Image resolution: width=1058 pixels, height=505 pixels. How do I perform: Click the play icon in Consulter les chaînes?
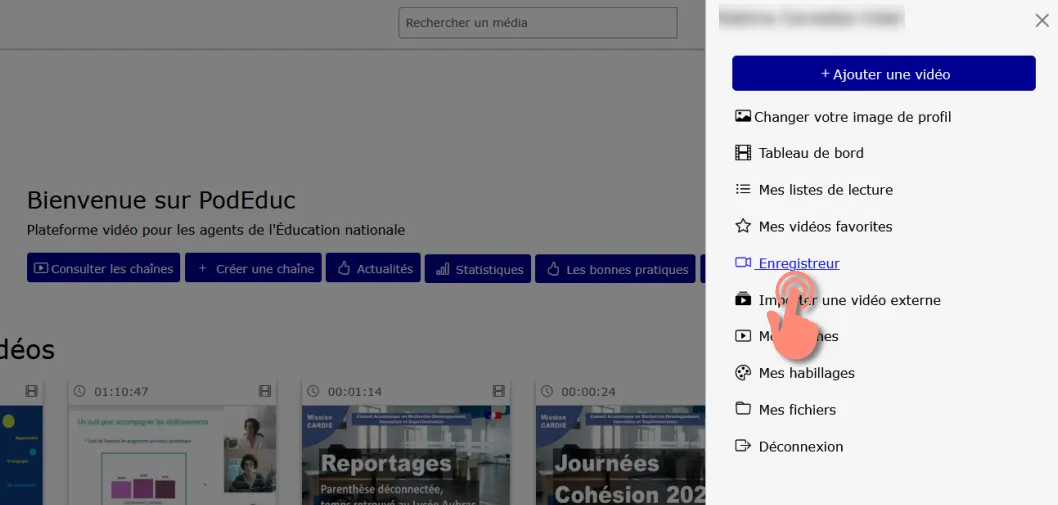pyautogui.click(x=40, y=268)
